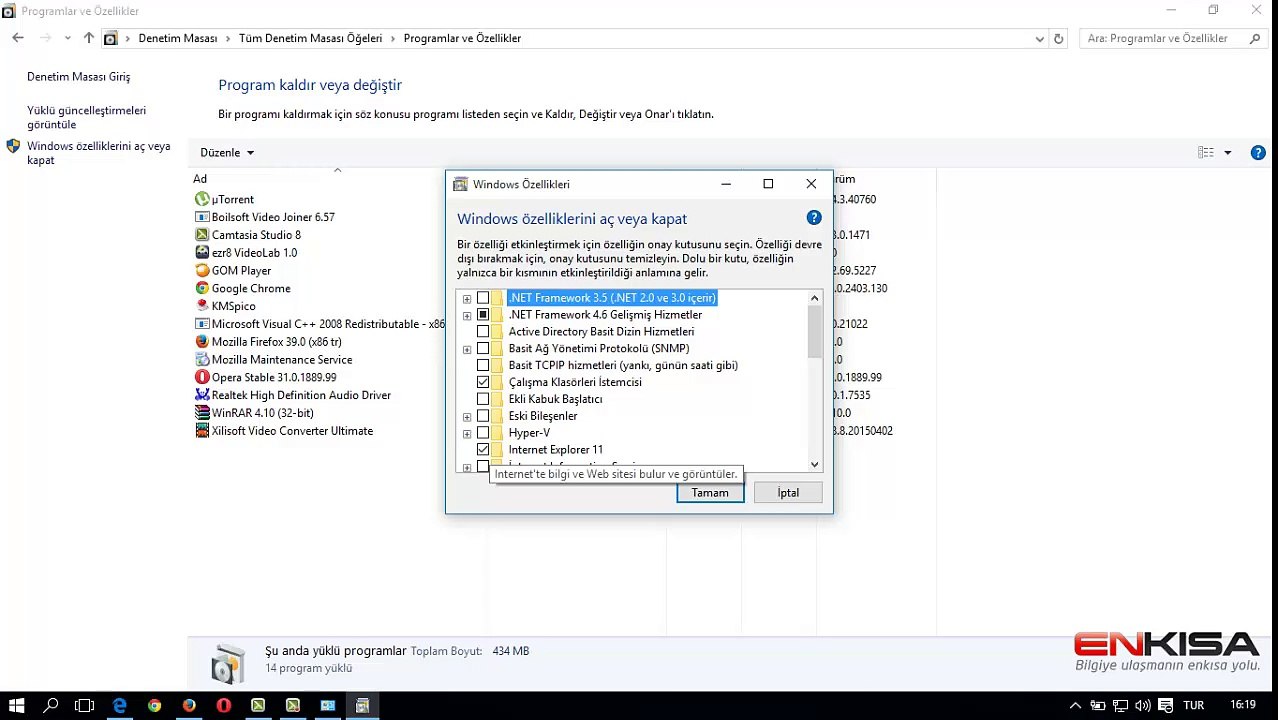The height and width of the screenshot is (720, 1278).
Task: Launch Opera from the taskbar
Action: tap(224, 705)
